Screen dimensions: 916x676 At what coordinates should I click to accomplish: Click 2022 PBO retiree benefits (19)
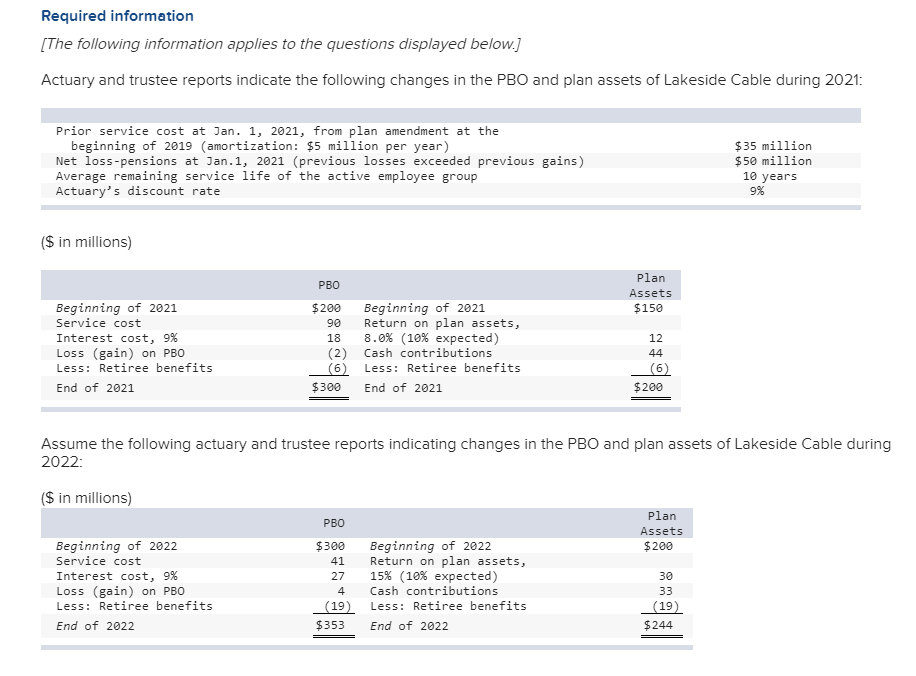338,606
